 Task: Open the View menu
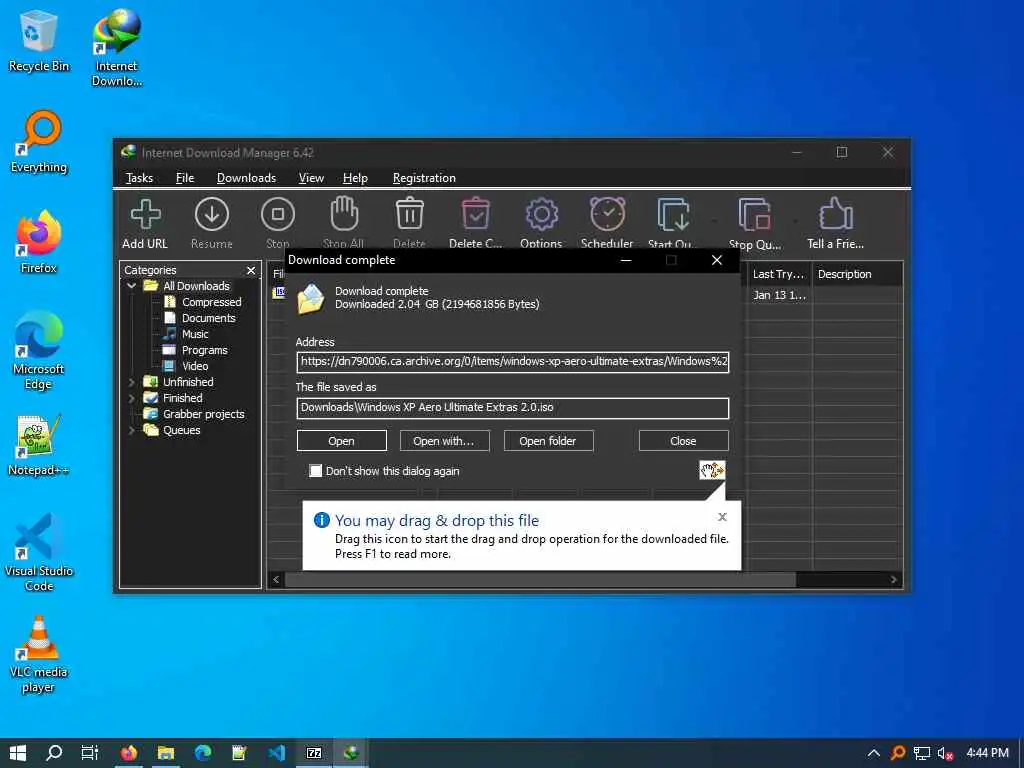coord(311,178)
